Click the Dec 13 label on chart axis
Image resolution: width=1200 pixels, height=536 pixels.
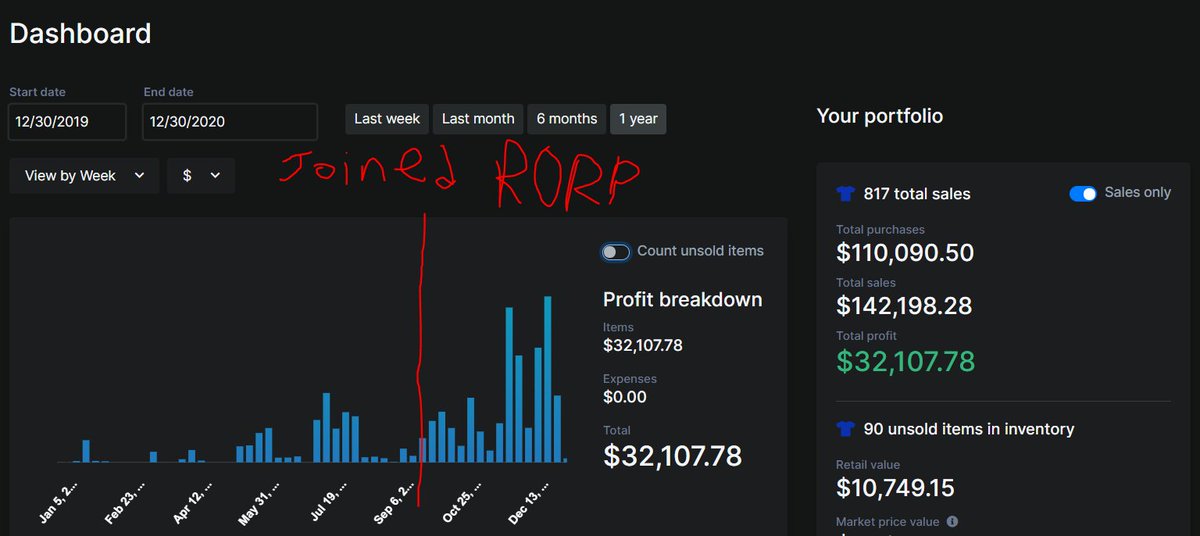click(527, 501)
